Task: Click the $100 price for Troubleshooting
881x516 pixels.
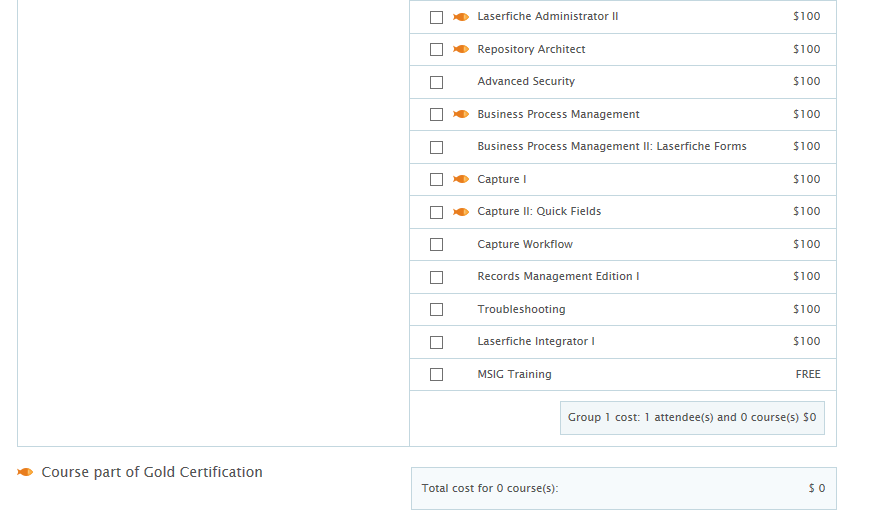Action: coord(807,309)
